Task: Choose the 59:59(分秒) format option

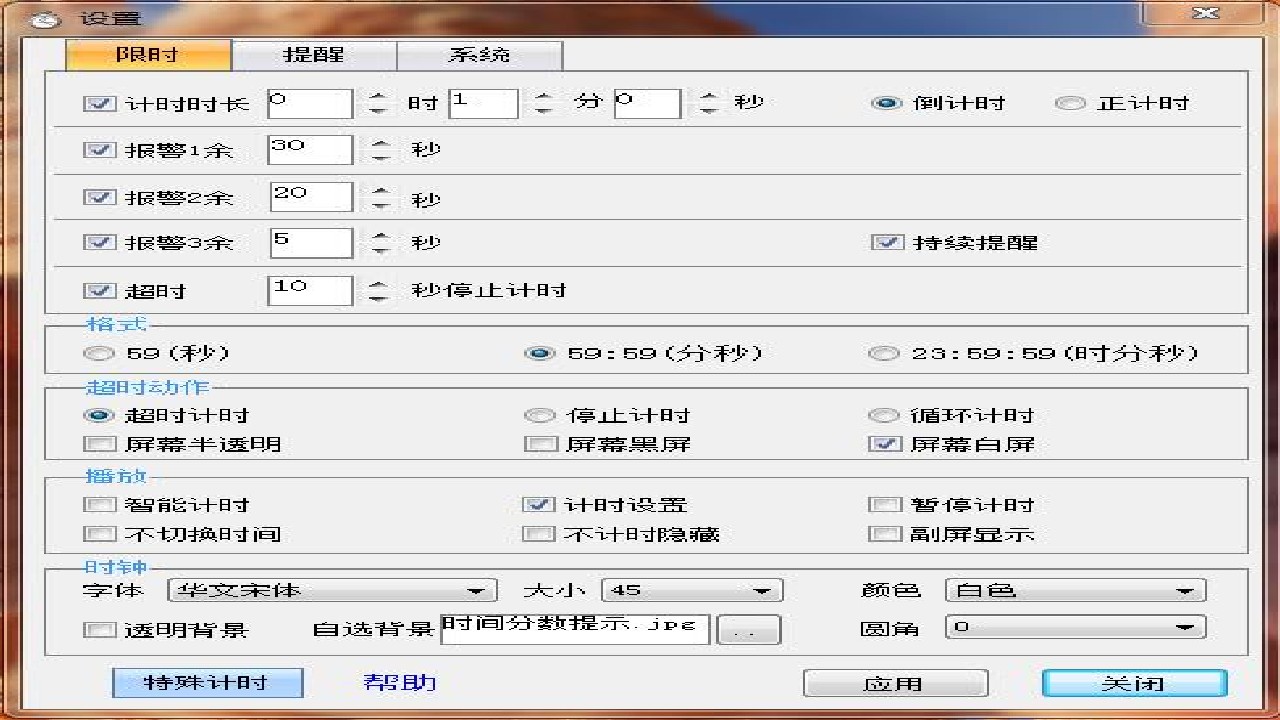Action: pyautogui.click(x=540, y=353)
